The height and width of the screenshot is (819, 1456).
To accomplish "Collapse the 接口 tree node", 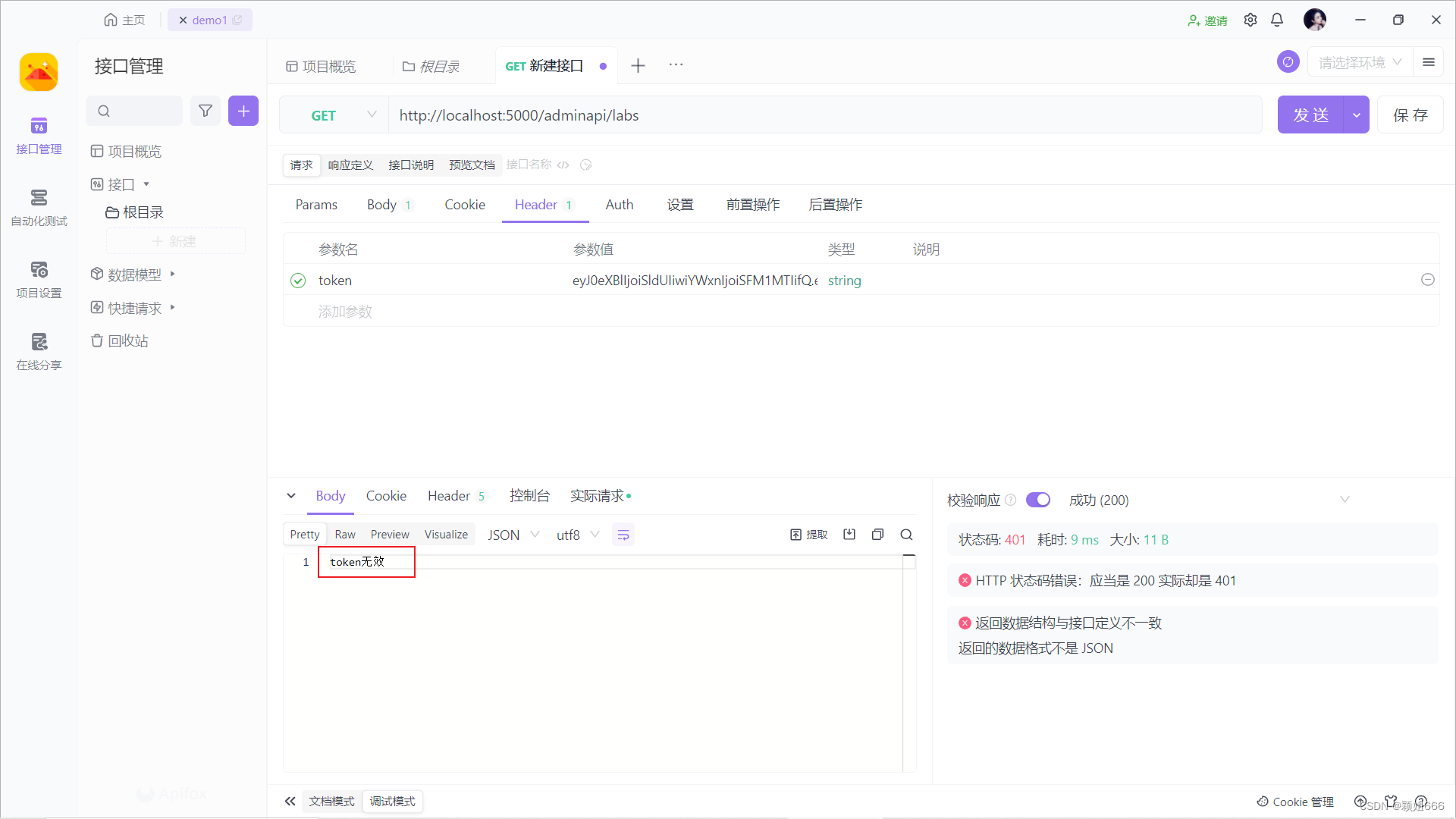I will 146,184.
